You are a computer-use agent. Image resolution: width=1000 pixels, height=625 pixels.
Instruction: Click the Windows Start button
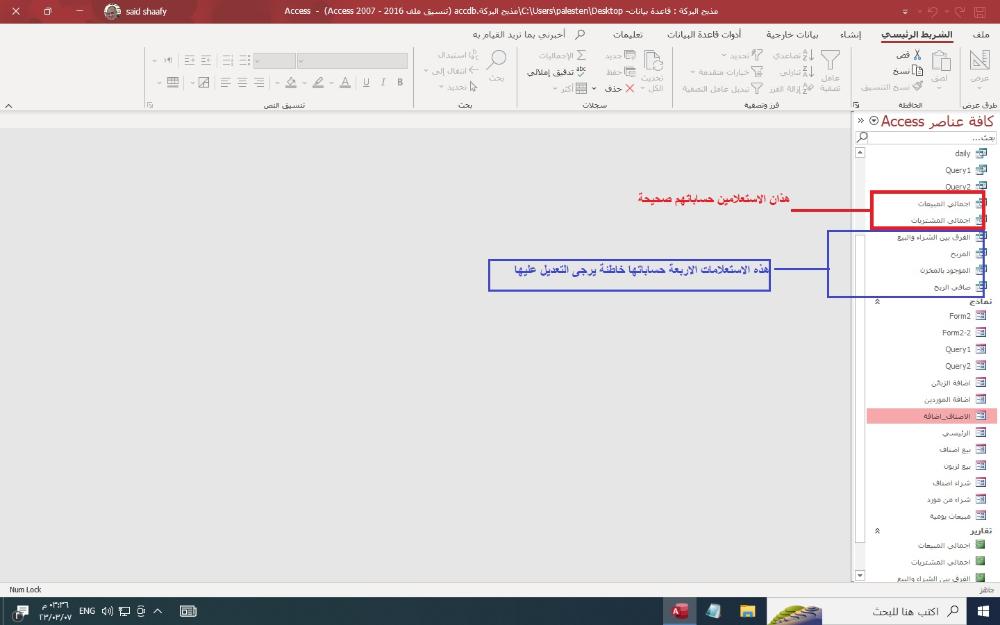click(x=983, y=611)
